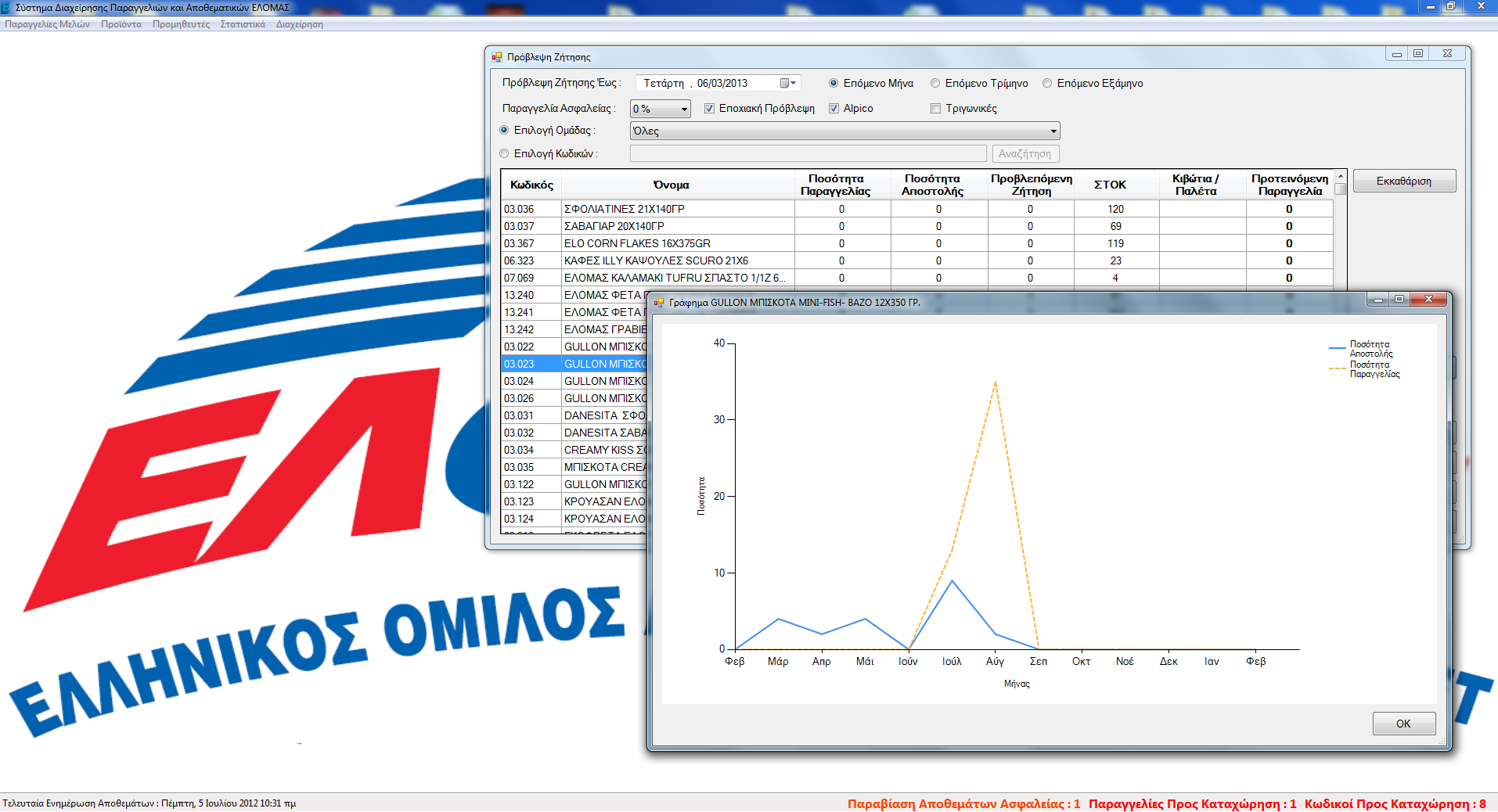
Task: Click the Επιλογή Κωδικών input field
Action: pos(808,153)
